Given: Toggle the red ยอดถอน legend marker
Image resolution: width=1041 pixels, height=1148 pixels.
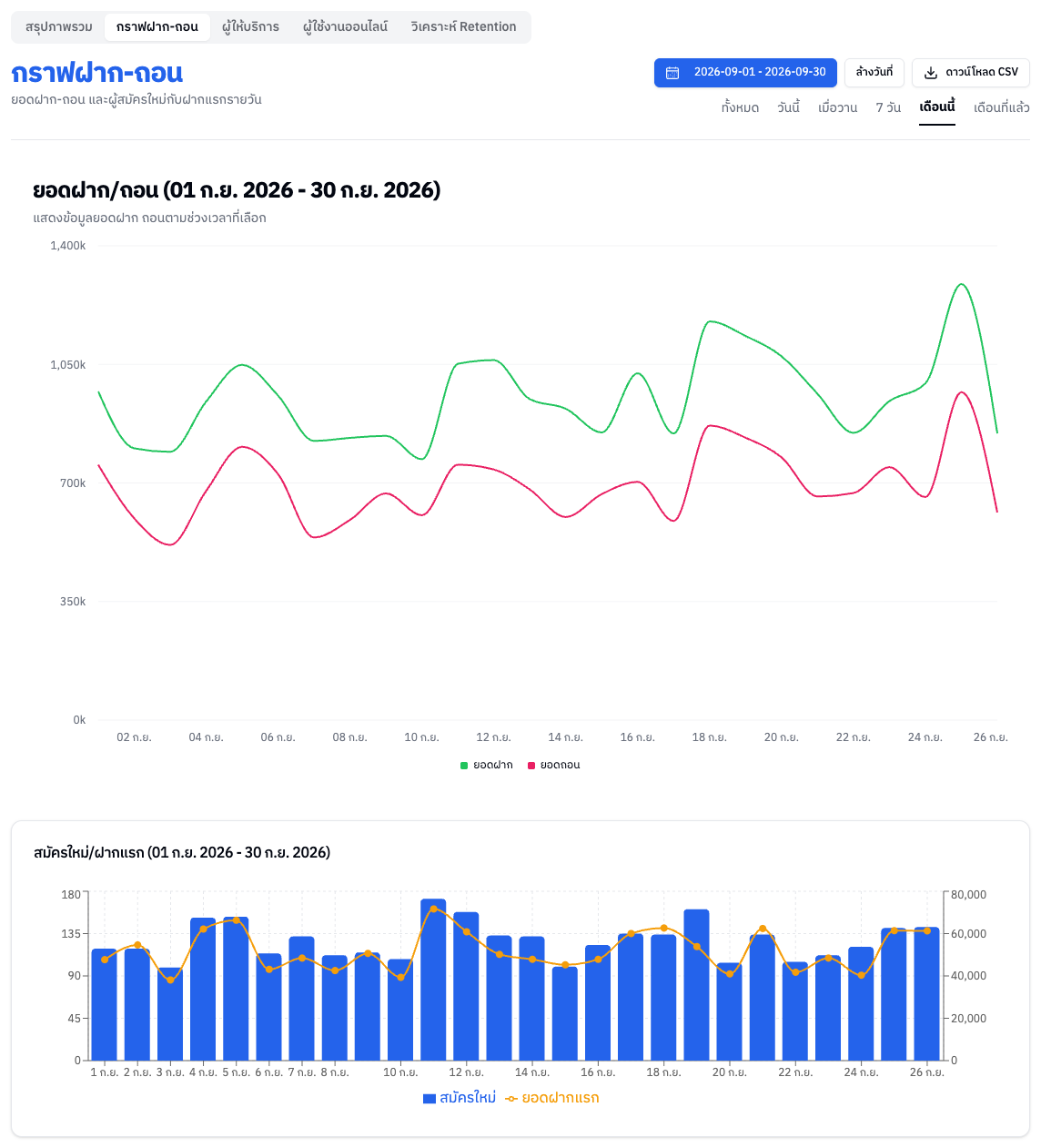Looking at the screenshot, I should [x=531, y=766].
